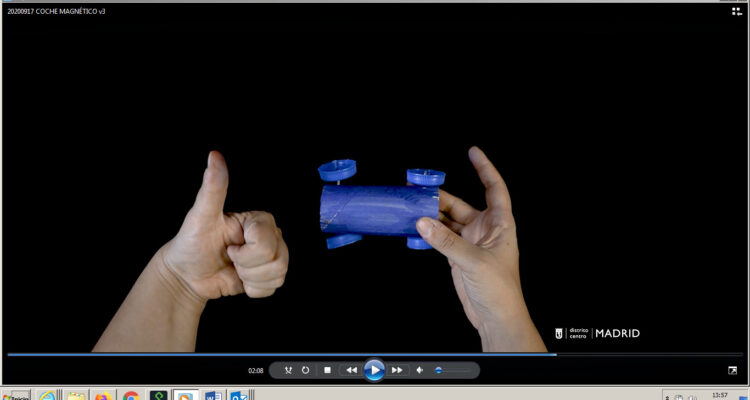Viewport: 750px width, 400px height.
Task: Open Outlook from the taskbar
Action: (239, 395)
